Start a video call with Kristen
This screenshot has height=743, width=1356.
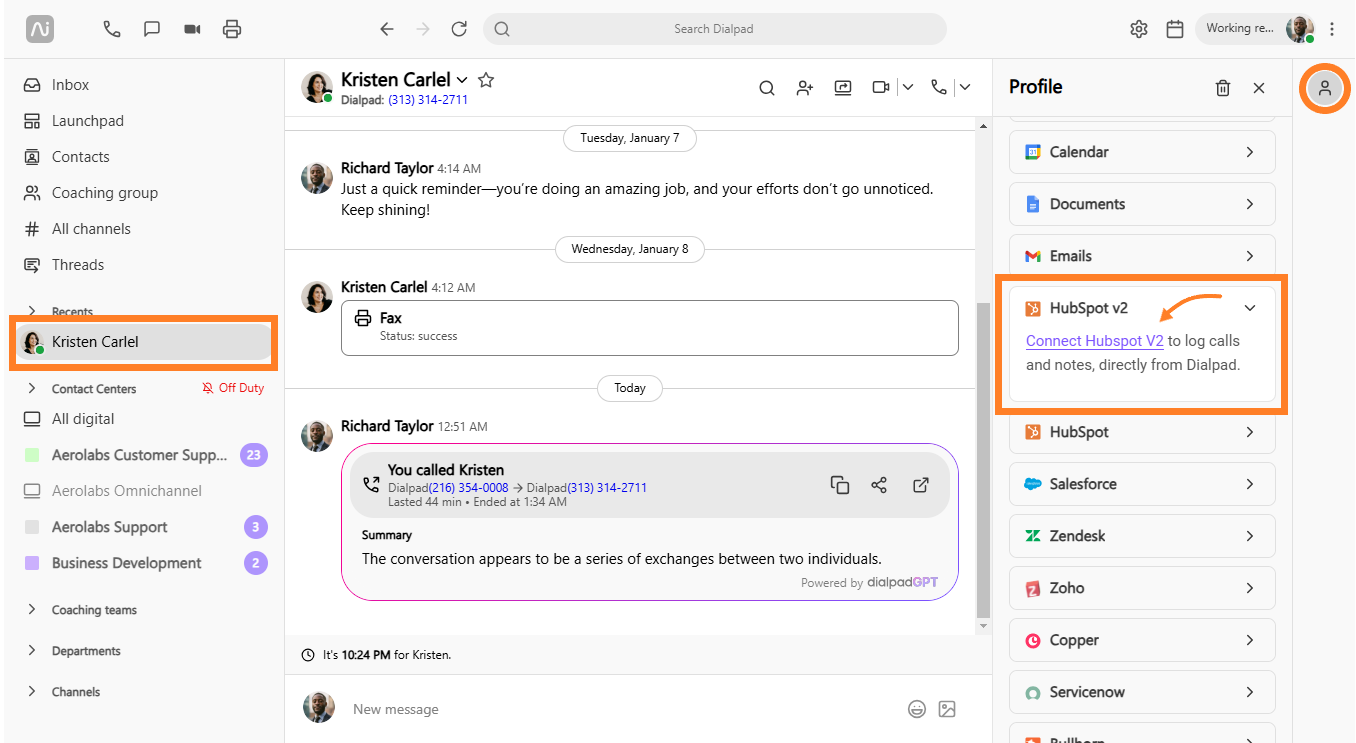click(x=881, y=88)
